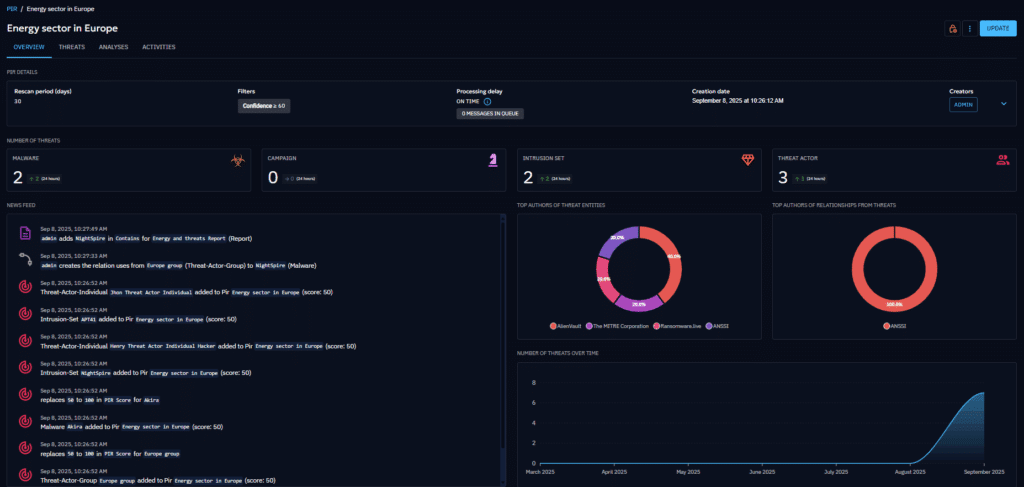Image resolution: width=1024 pixels, height=487 pixels.
Task: Click the Campaign chess knight icon
Action: tap(492, 159)
